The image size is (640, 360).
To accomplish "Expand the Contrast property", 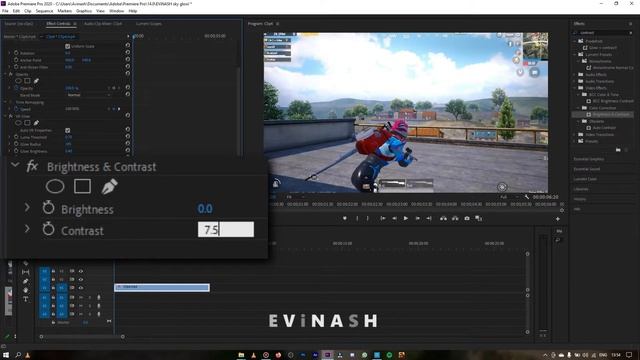I will tap(27, 229).
